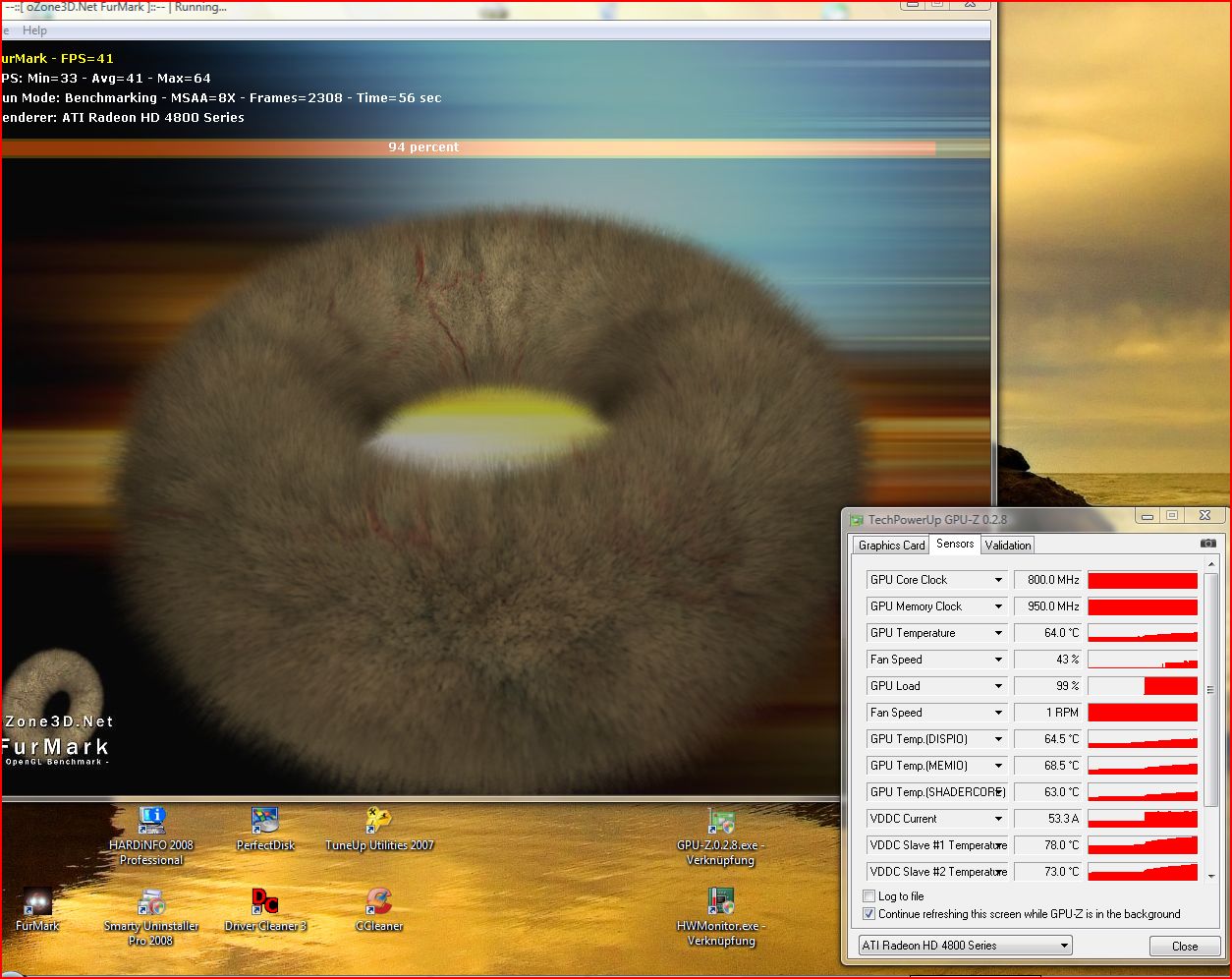1232x979 pixels.
Task: Launch the FurMark desktop icon
Action: pyautogui.click(x=37, y=909)
